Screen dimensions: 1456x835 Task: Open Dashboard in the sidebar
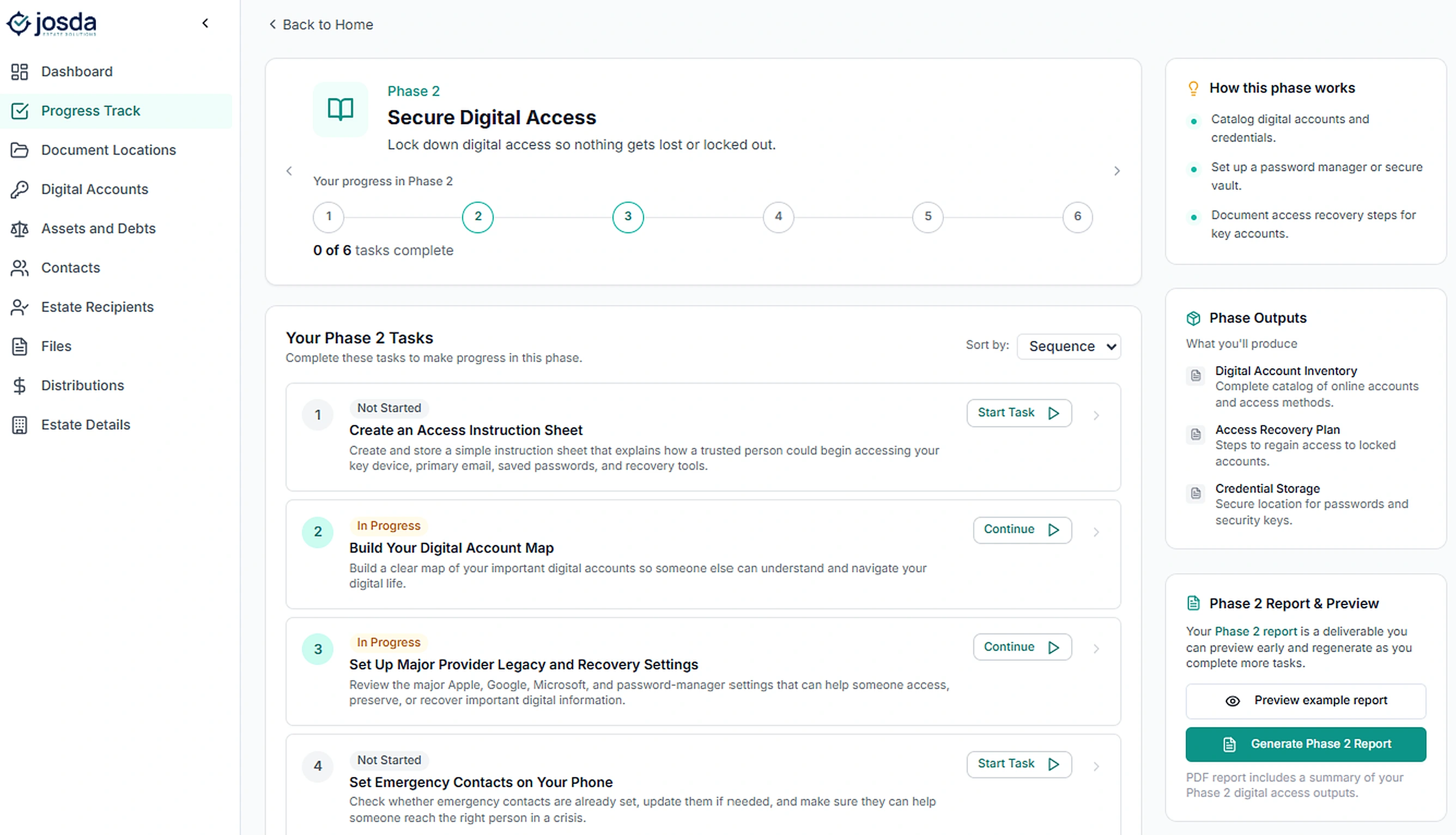click(x=116, y=72)
